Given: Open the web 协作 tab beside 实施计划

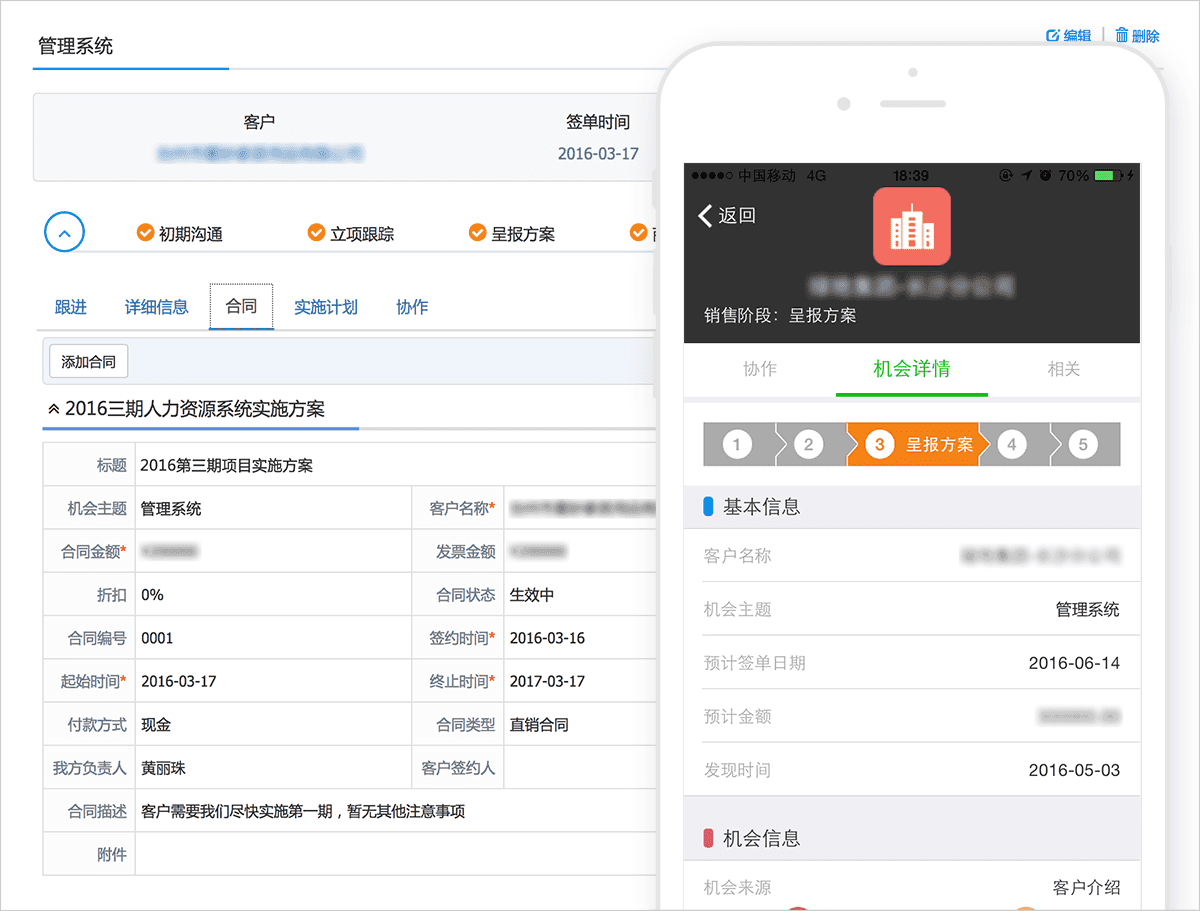Looking at the screenshot, I should click(x=412, y=307).
